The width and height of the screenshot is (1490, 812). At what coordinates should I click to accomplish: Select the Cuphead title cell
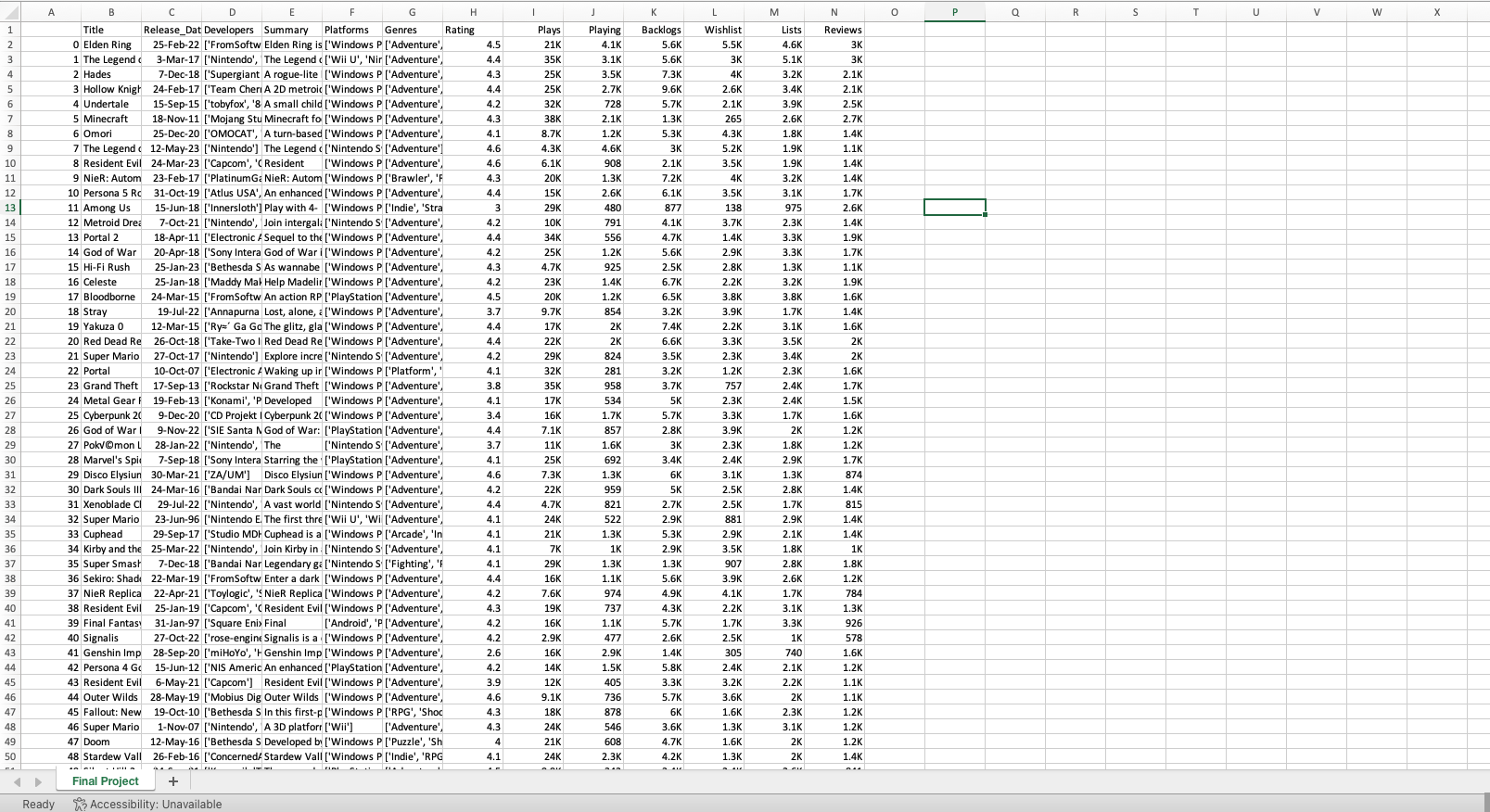click(111, 534)
